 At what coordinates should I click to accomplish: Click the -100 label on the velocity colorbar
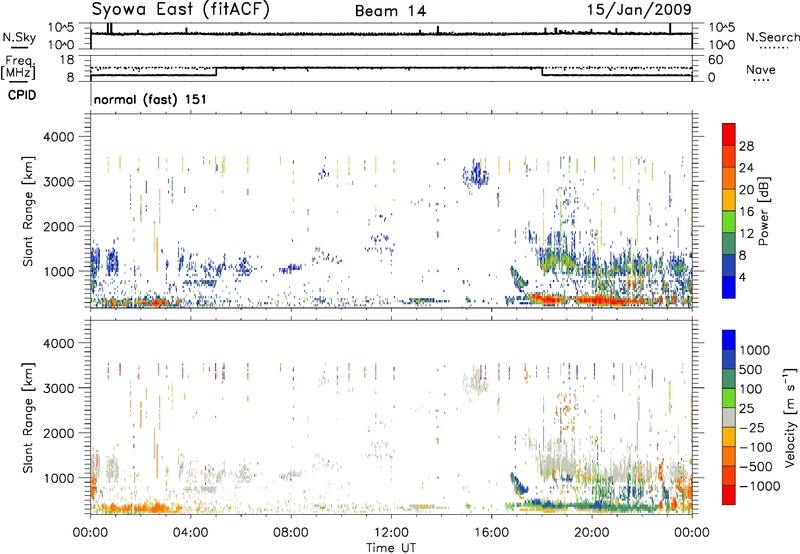point(755,447)
